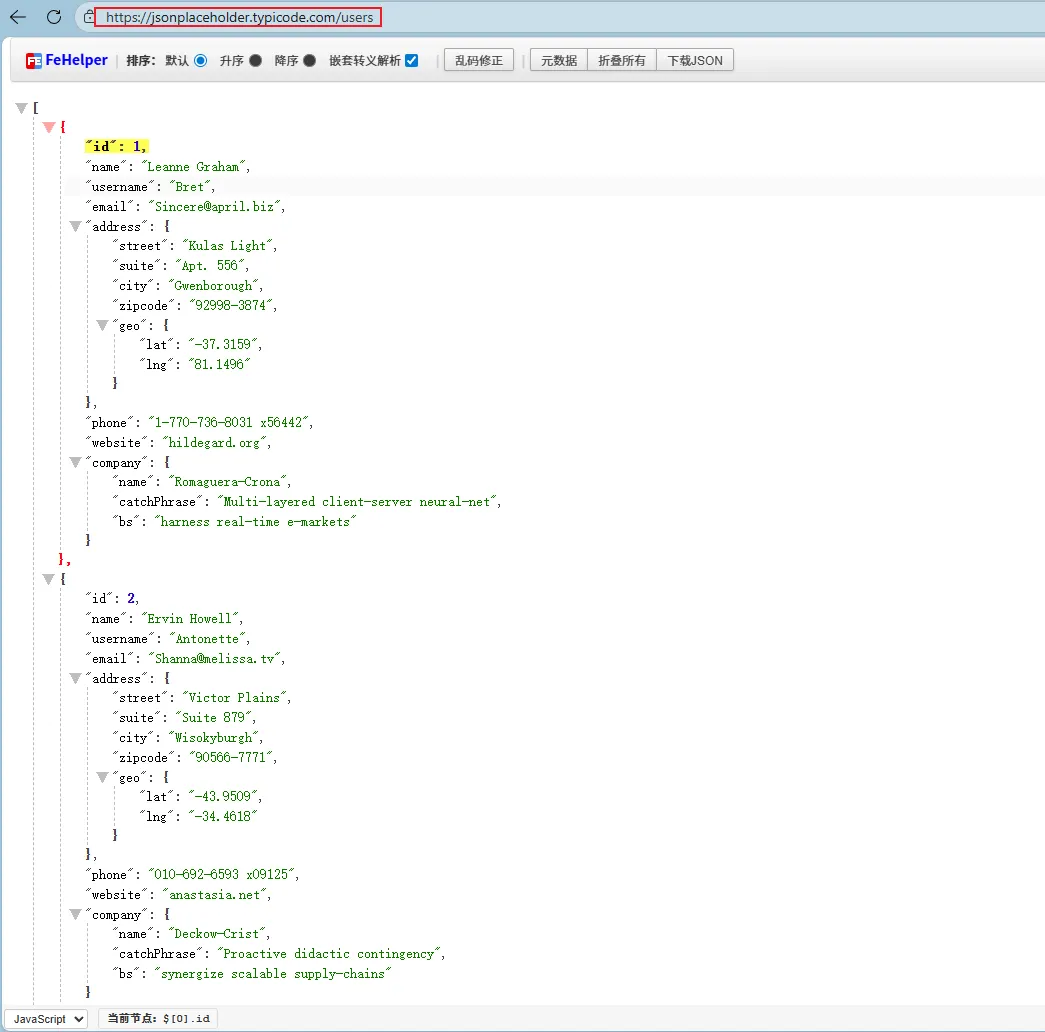The height and width of the screenshot is (1032, 1045).
Task: Toggle the 嵌套转义解析 checkbox
Action: (412, 60)
